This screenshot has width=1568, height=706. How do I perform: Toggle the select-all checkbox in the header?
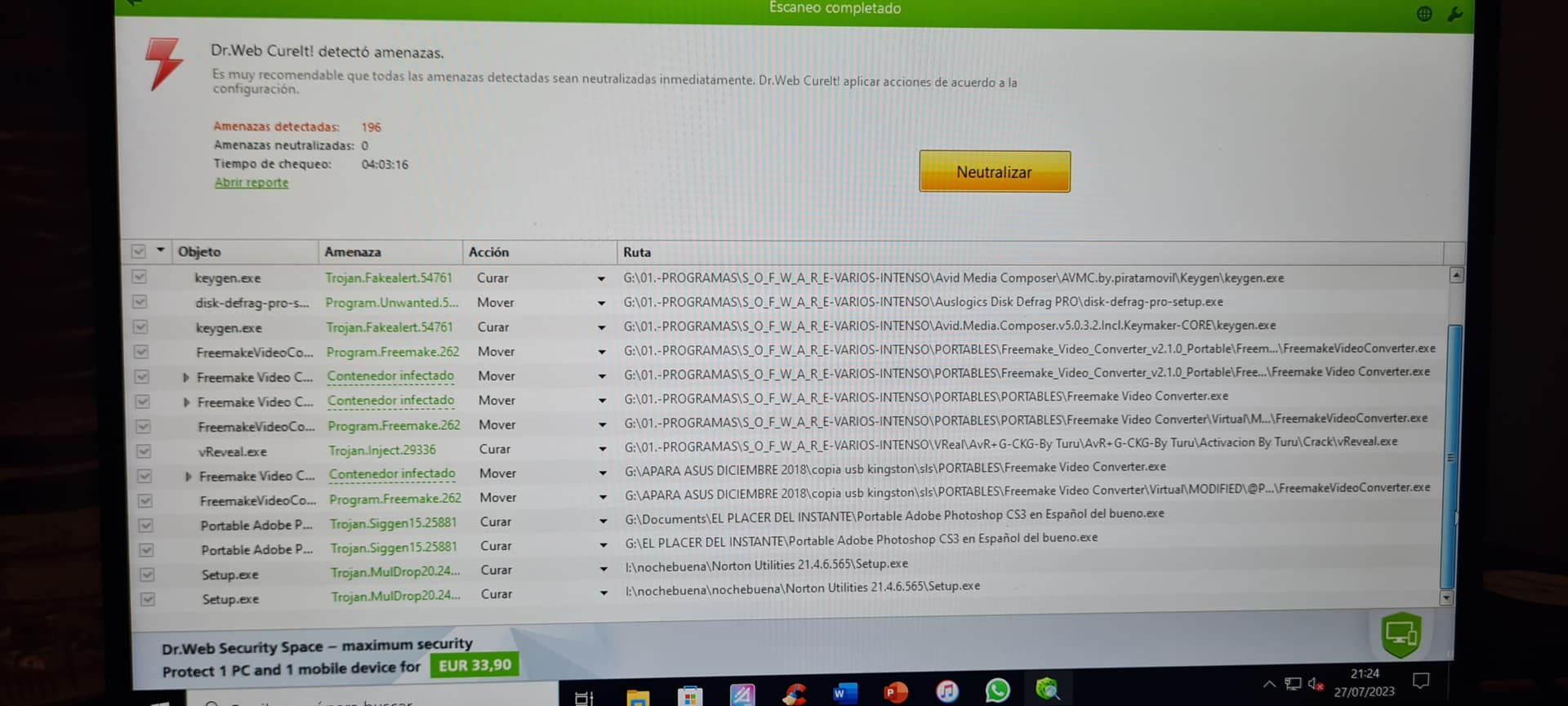coord(138,251)
